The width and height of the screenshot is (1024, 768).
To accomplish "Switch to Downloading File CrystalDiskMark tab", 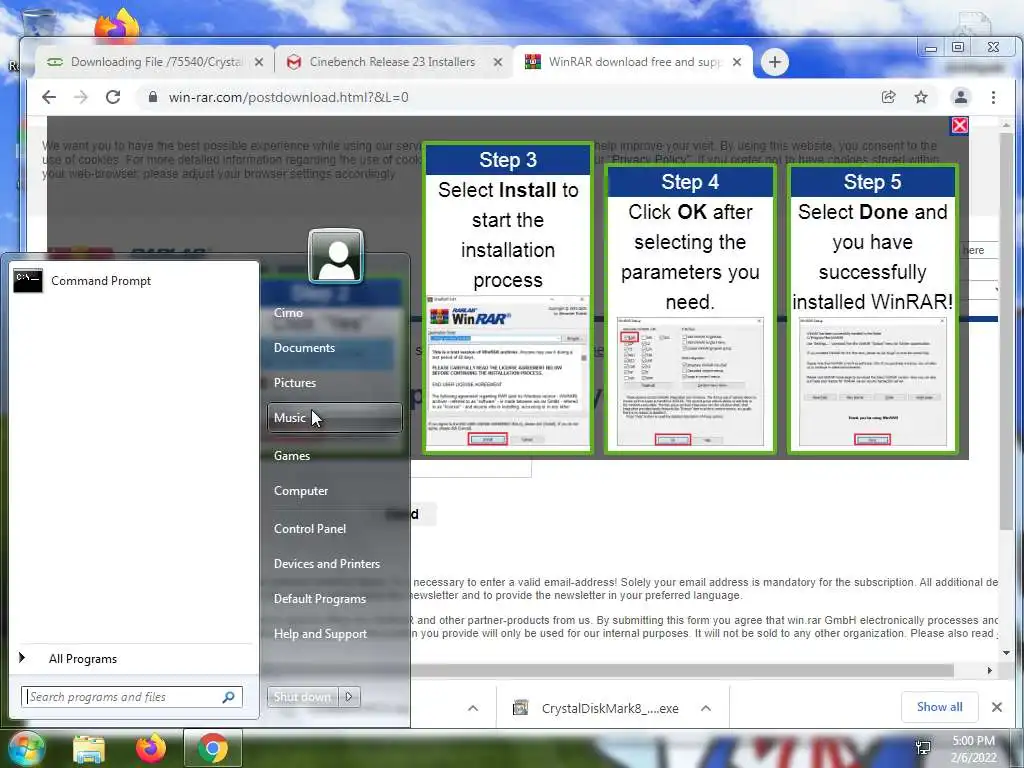I will (155, 62).
